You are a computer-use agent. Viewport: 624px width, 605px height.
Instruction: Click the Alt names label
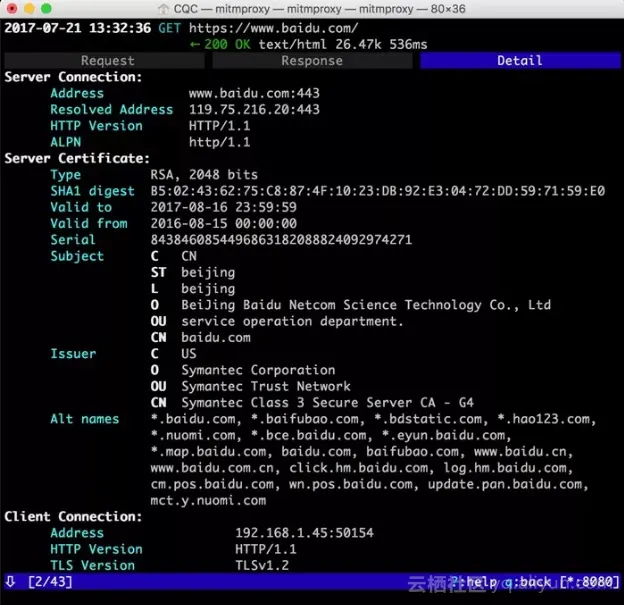pyautogui.click(x=85, y=419)
